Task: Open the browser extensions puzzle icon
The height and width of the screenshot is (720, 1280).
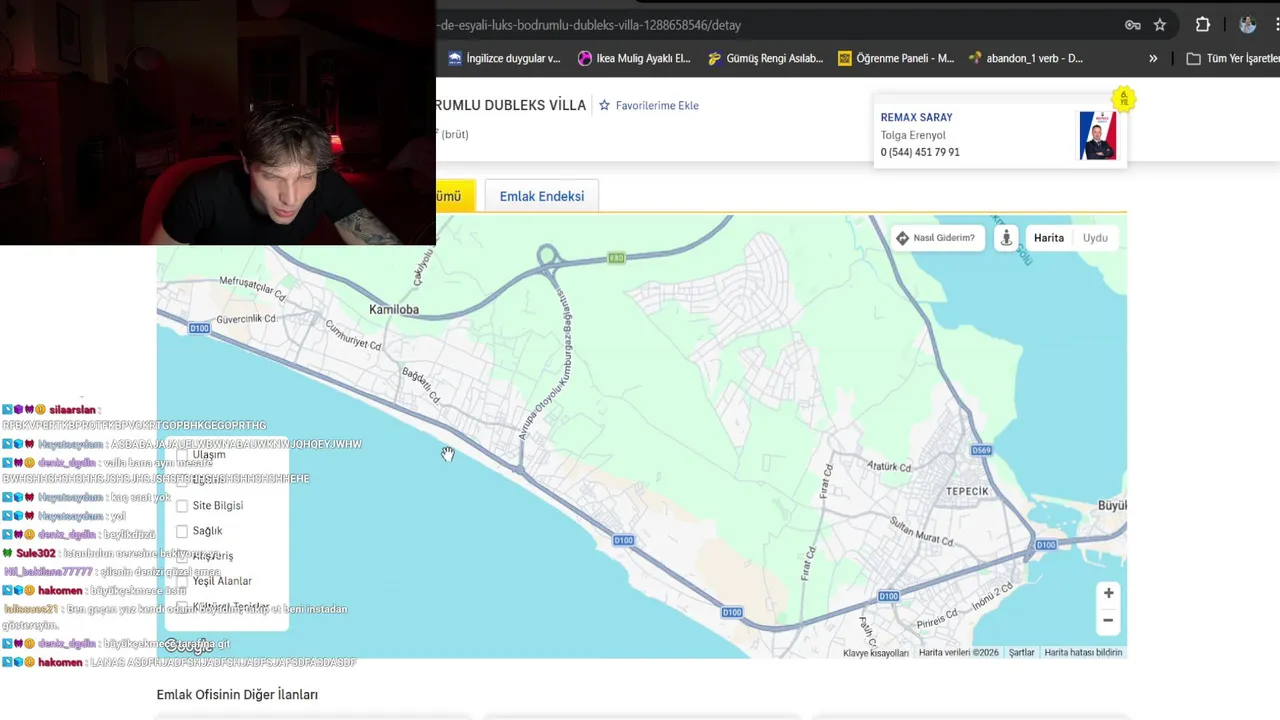Action: [x=1203, y=25]
